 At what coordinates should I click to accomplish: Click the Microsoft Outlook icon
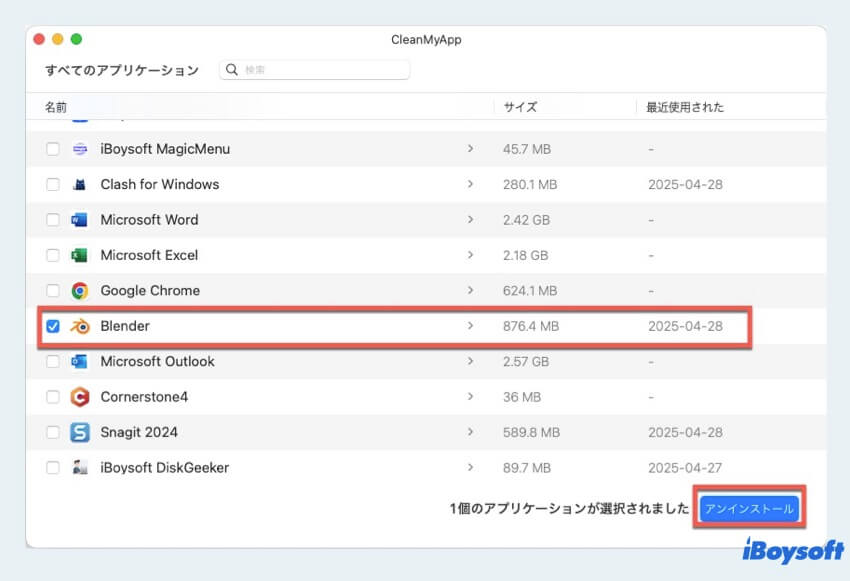tap(80, 362)
